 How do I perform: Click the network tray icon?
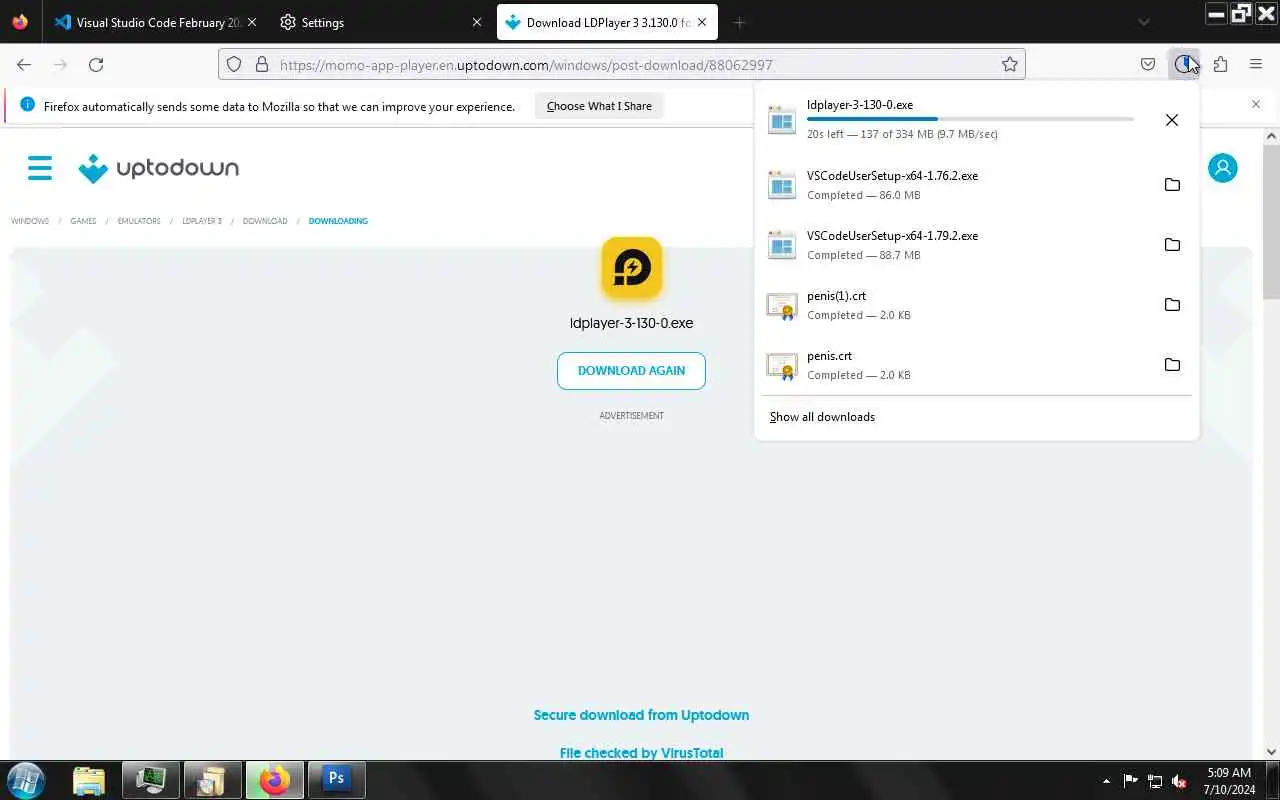(1155, 780)
